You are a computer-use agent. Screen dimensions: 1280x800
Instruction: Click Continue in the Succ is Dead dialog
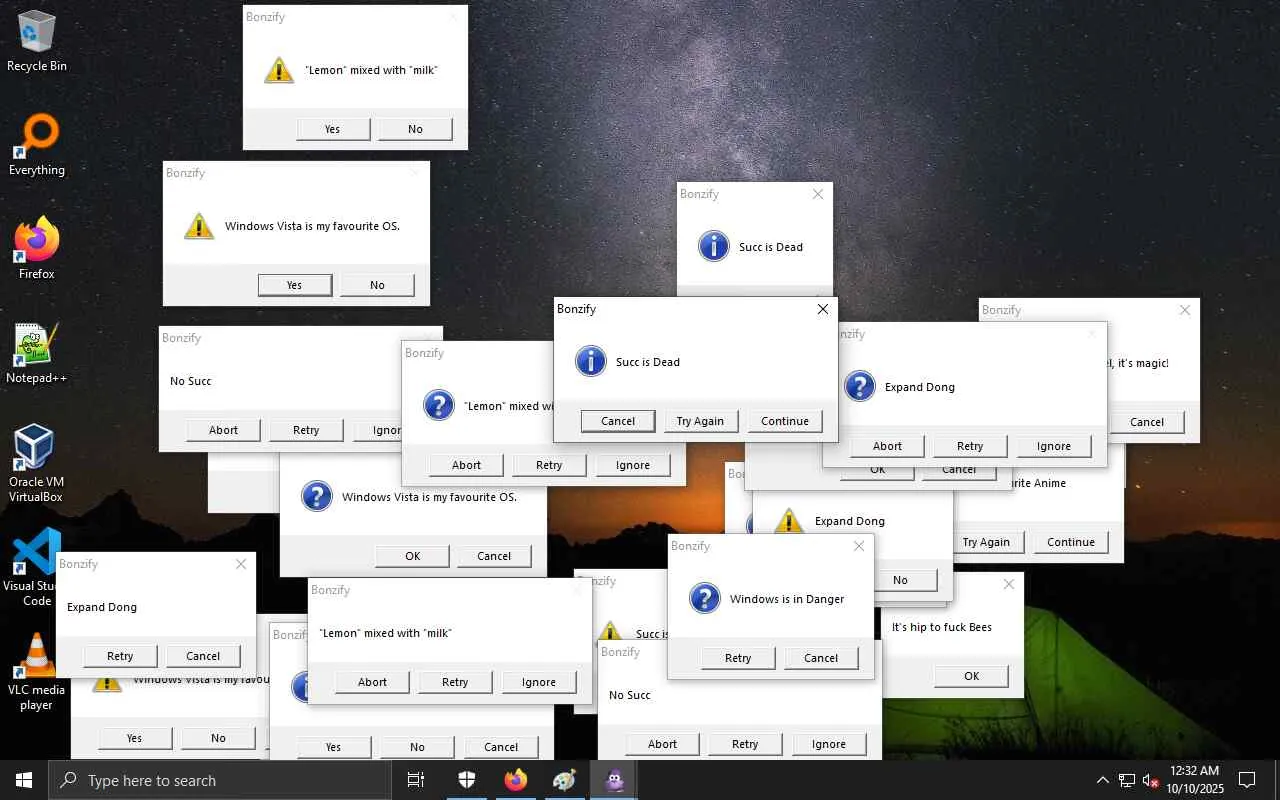pos(785,421)
